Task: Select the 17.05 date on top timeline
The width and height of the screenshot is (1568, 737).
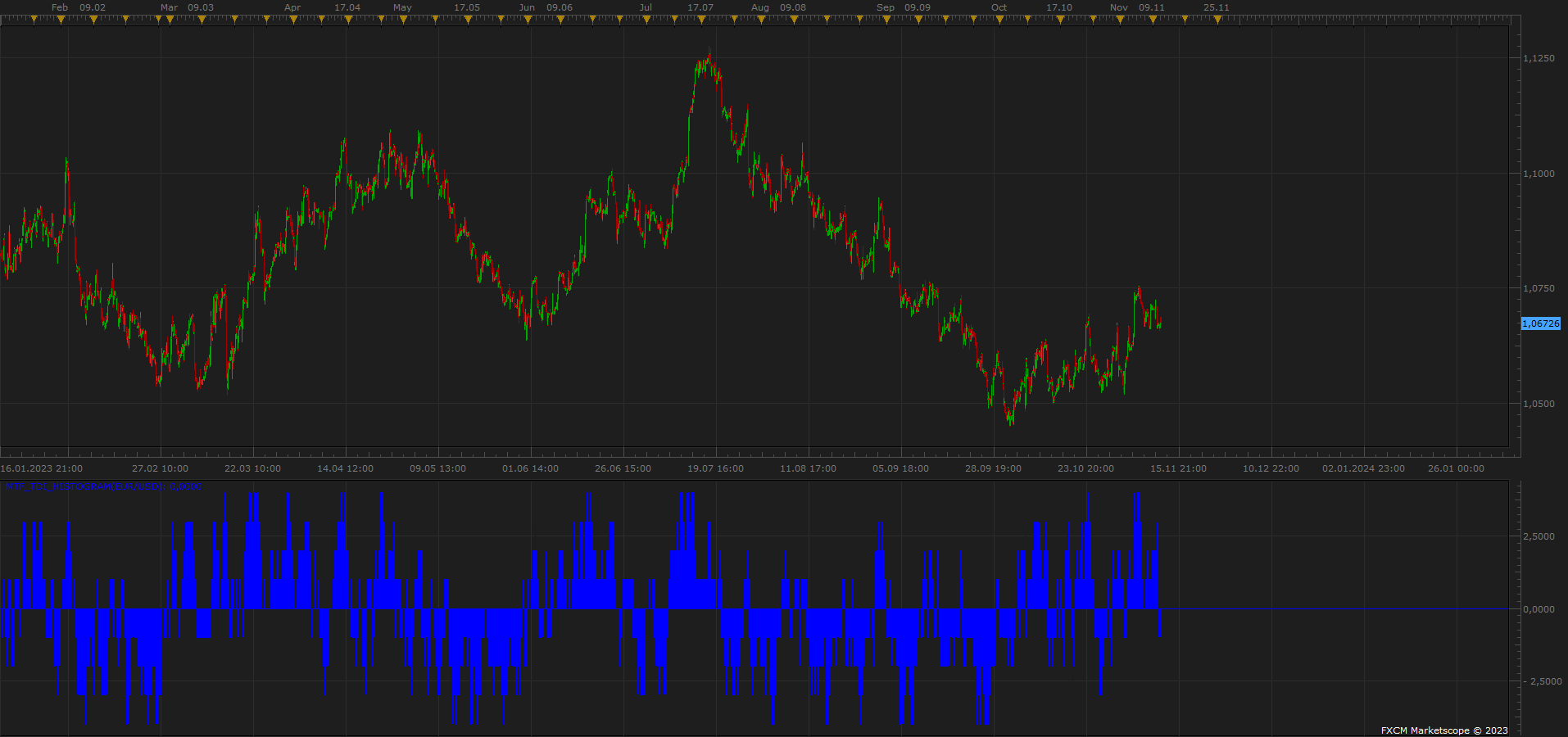Action: click(x=467, y=7)
